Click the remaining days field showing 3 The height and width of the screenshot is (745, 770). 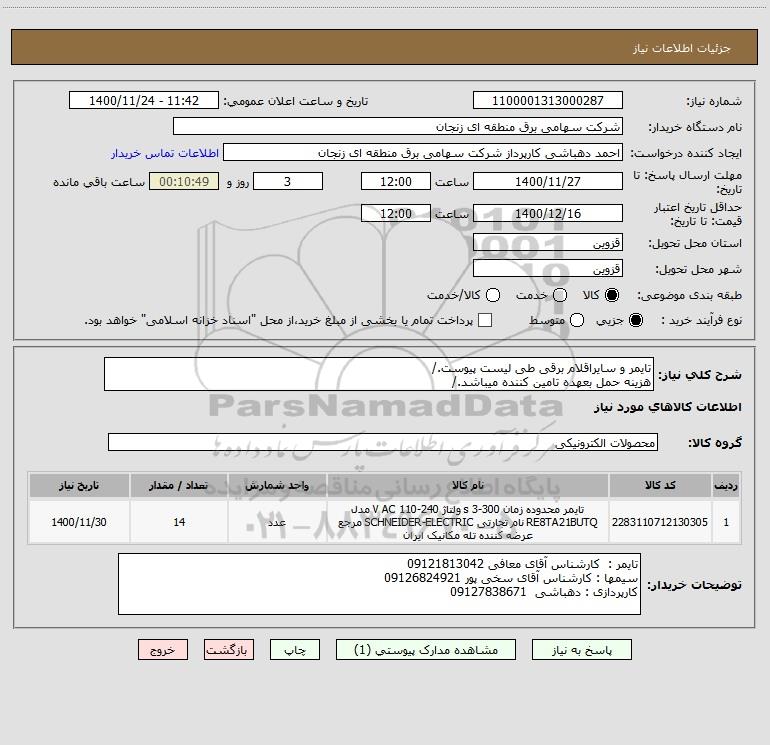point(288,181)
